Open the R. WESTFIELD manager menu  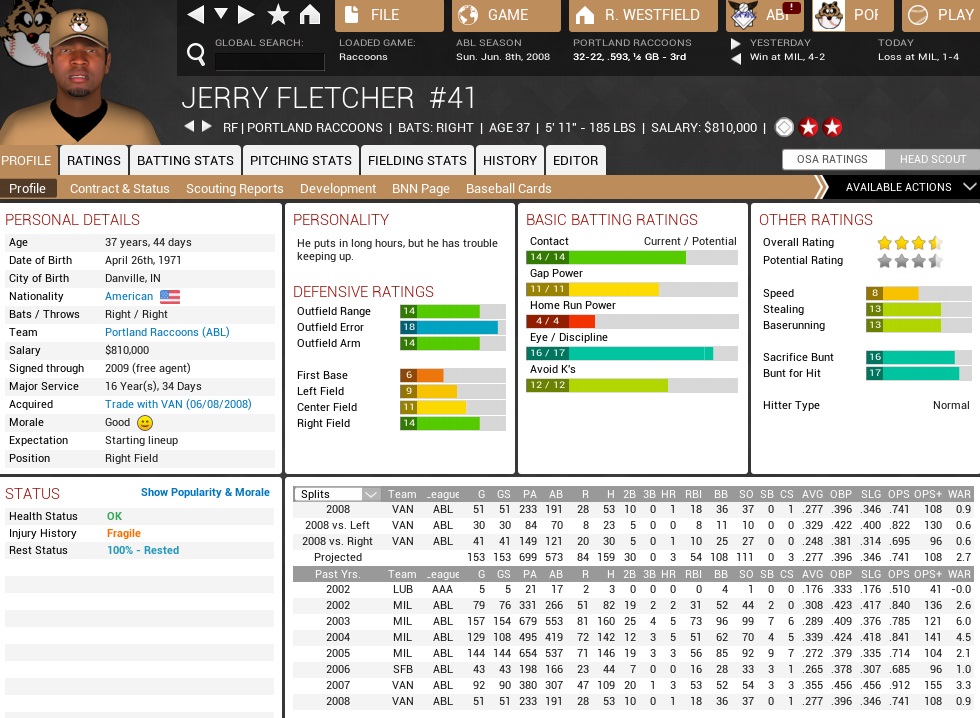point(642,15)
